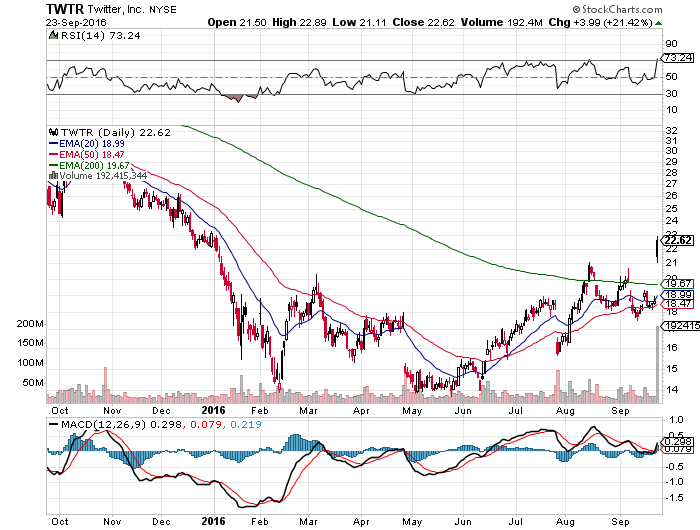This screenshot has width=700, height=530.
Task: Click 'Mar' label under price chart
Action: click(x=308, y=410)
